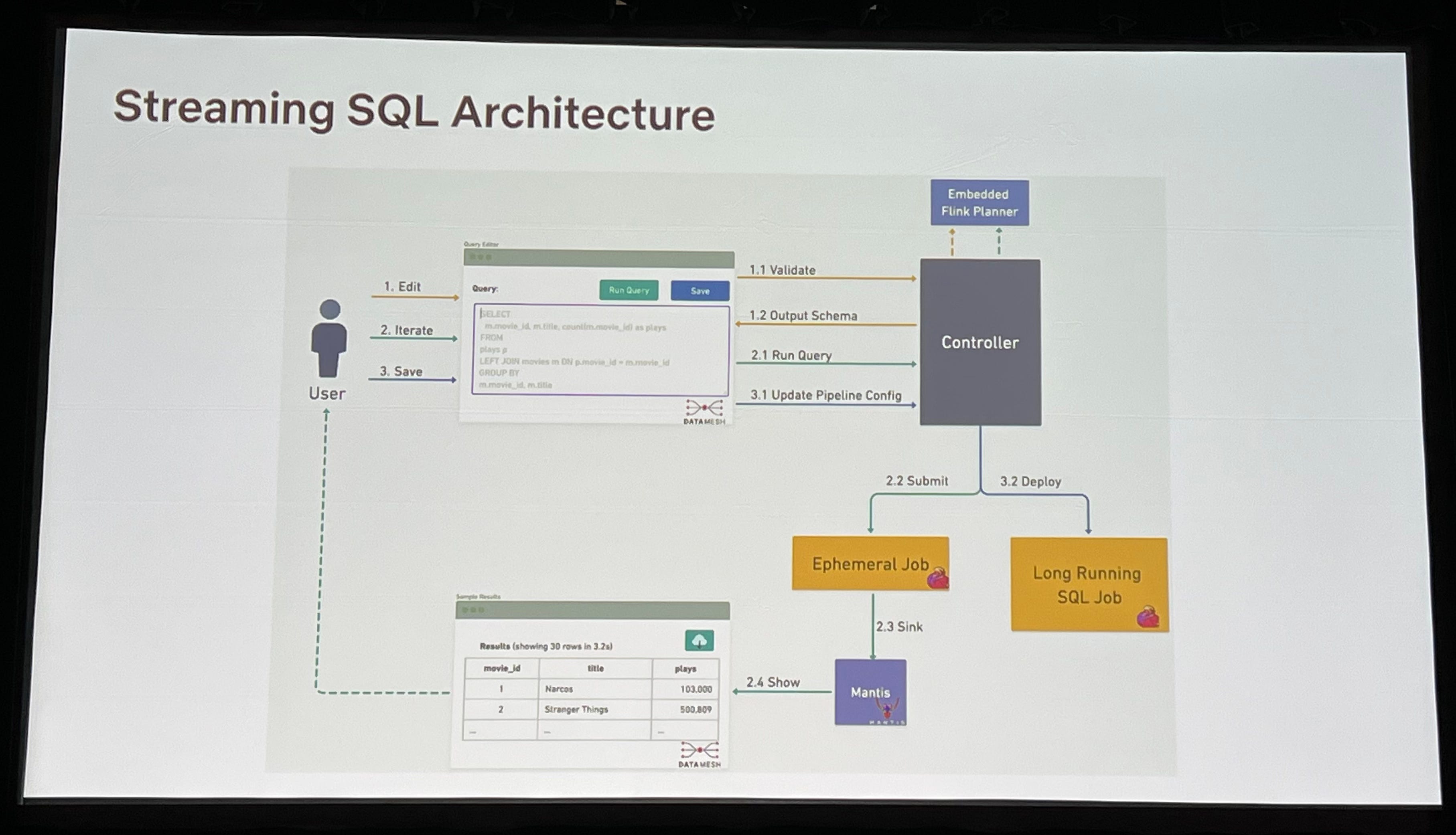Viewport: 1456px width, 835px height.
Task: Click inside the SQL query text area
Action: [600, 350]
